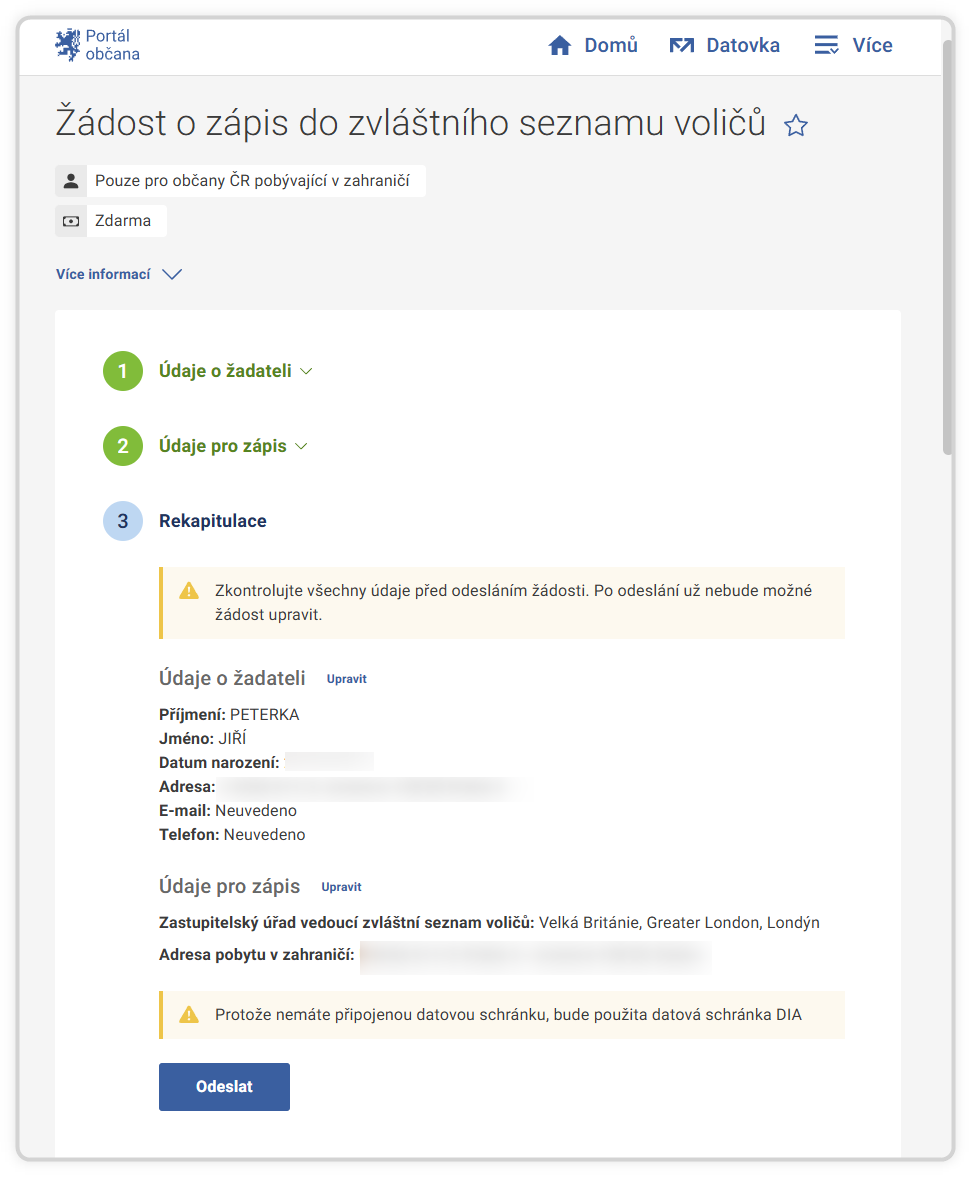
Task: Click the banknote icon next to Zdarma
Action: tap(71, 221)
